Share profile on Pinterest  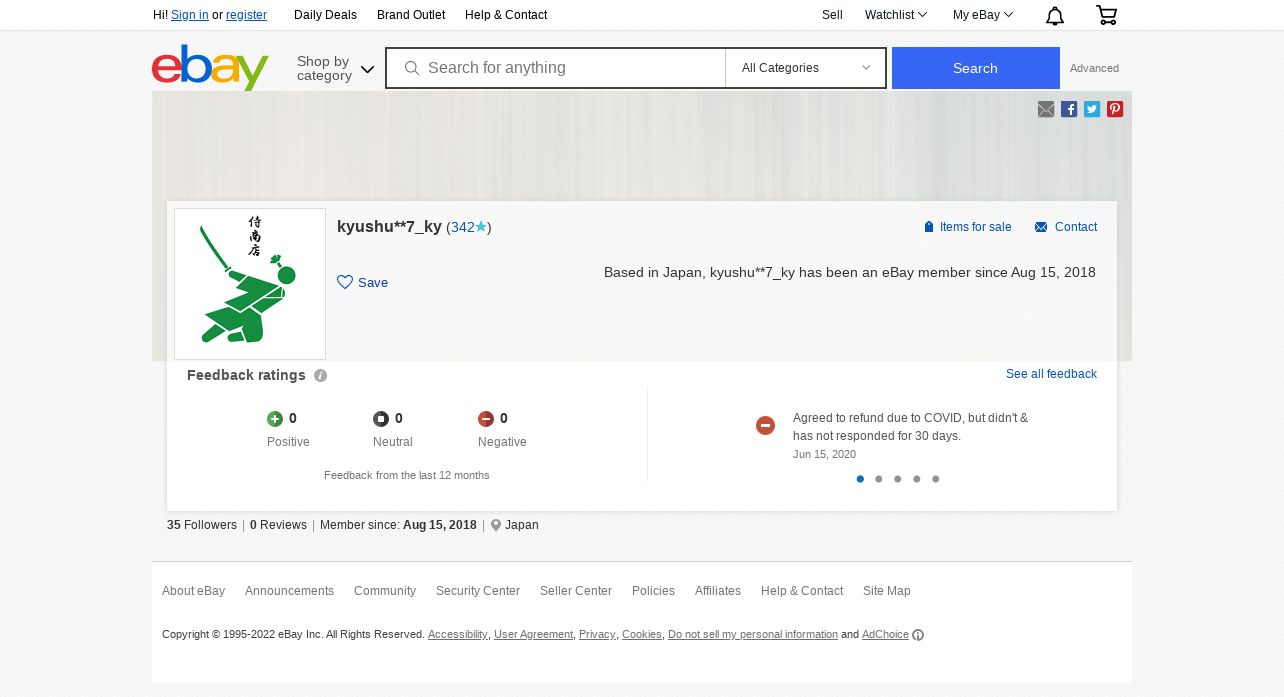pos(1115,109)
